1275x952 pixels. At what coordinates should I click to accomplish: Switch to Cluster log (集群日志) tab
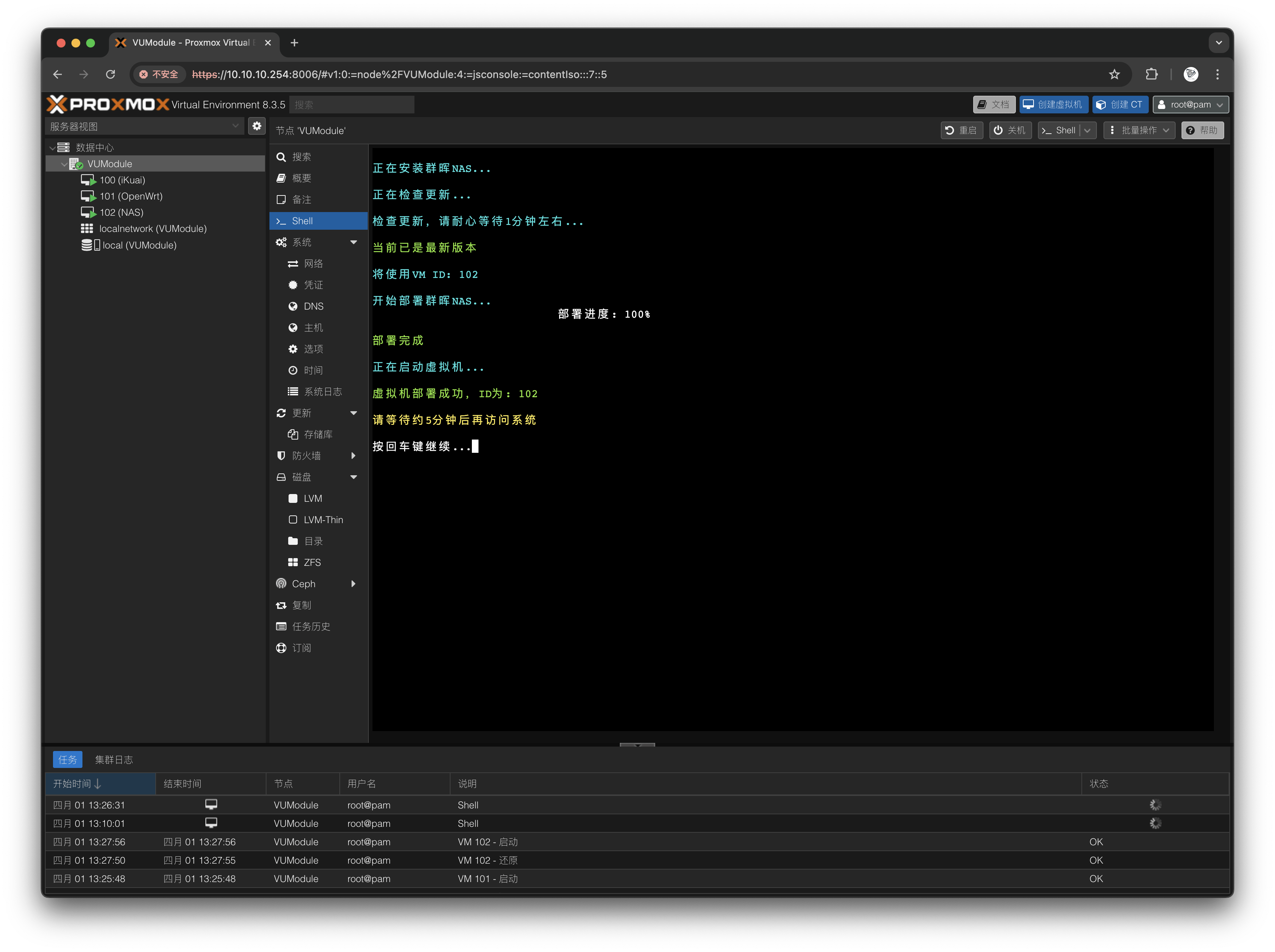(113, 759)
